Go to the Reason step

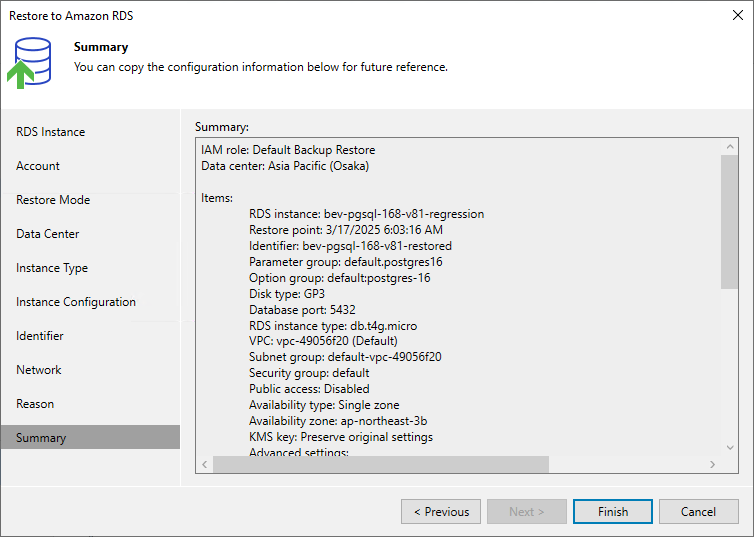(35, 404)
